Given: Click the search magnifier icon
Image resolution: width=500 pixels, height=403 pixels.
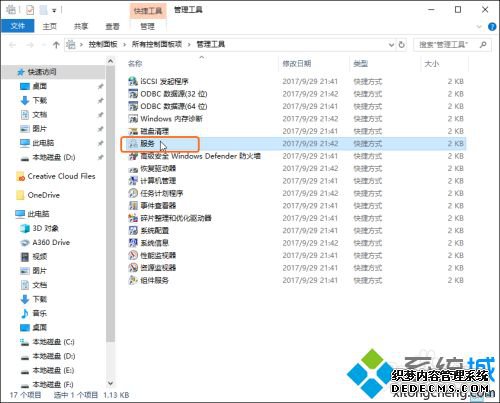Looking at the screenshot, I should 483,44.
